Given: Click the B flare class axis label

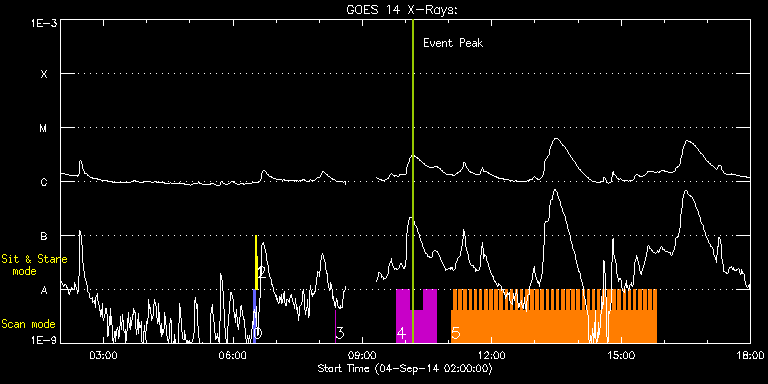Looking at the screenshot, I should click(x=44, y=236).
